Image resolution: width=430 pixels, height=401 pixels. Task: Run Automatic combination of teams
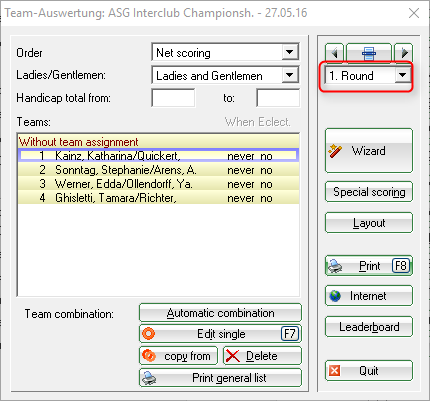pos(220,313)
